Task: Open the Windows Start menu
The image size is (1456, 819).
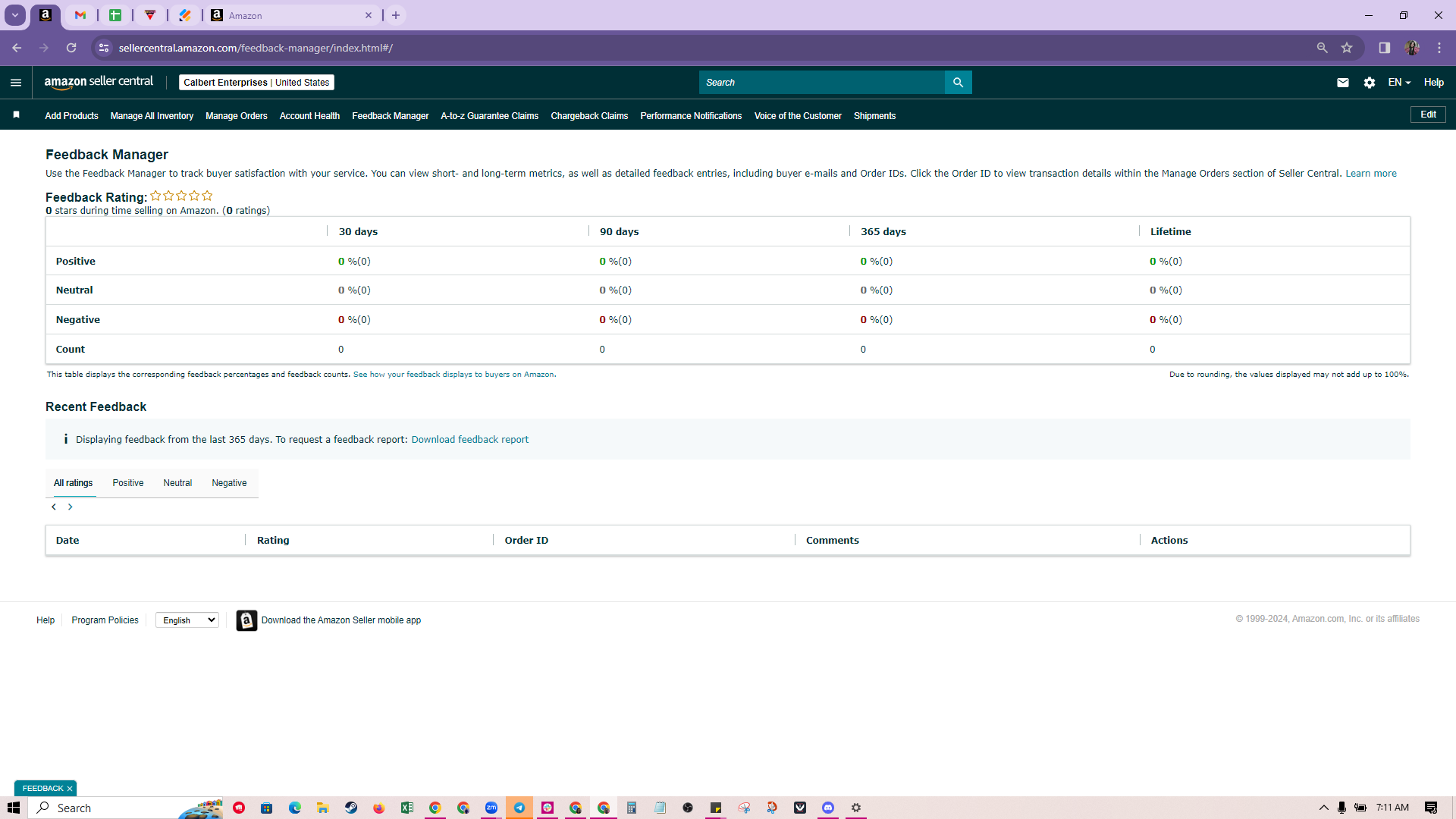Action: pyautogui.click(x=14, y=808)
